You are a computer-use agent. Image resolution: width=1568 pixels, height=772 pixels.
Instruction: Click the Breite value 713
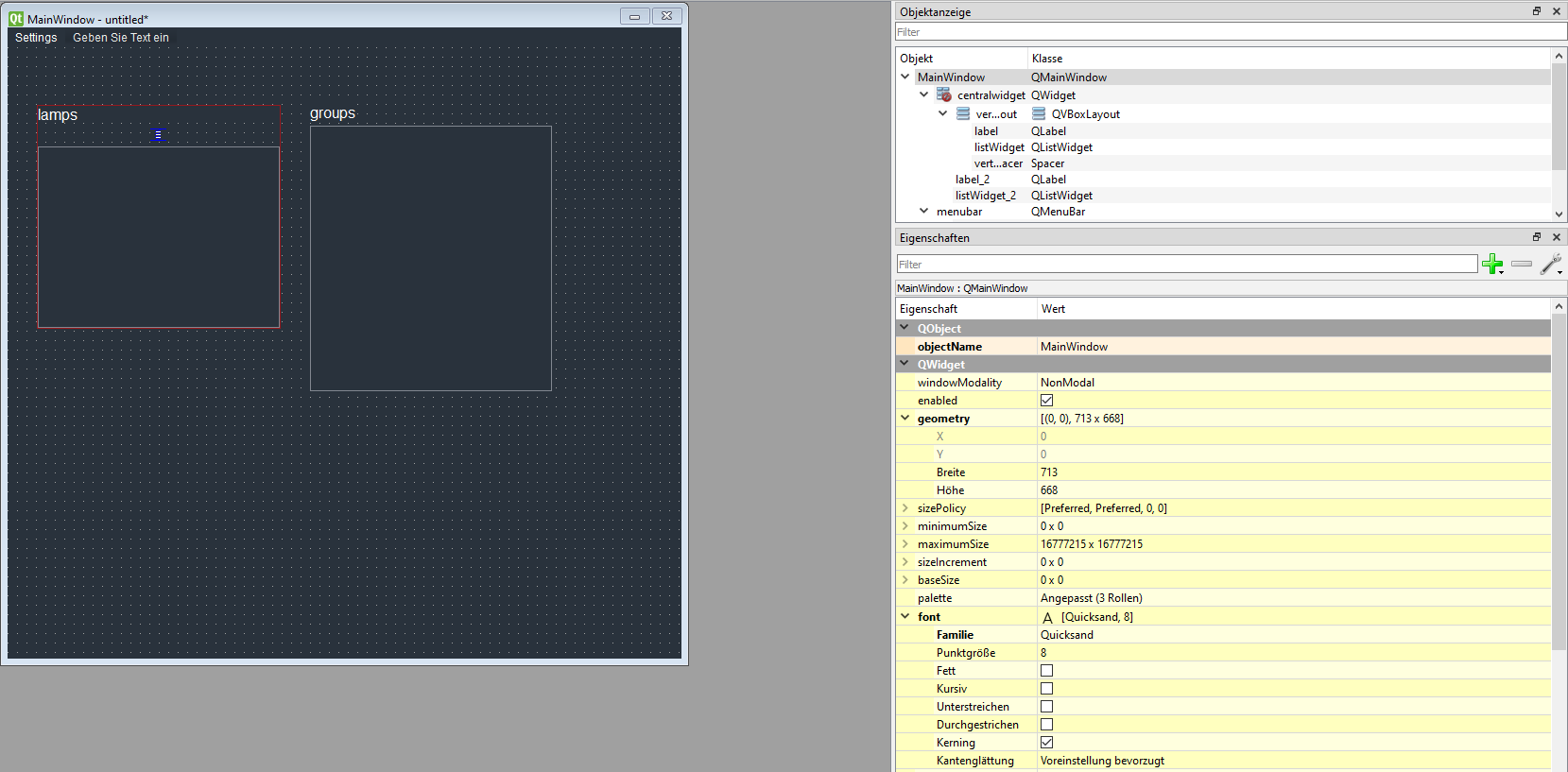1294,472
